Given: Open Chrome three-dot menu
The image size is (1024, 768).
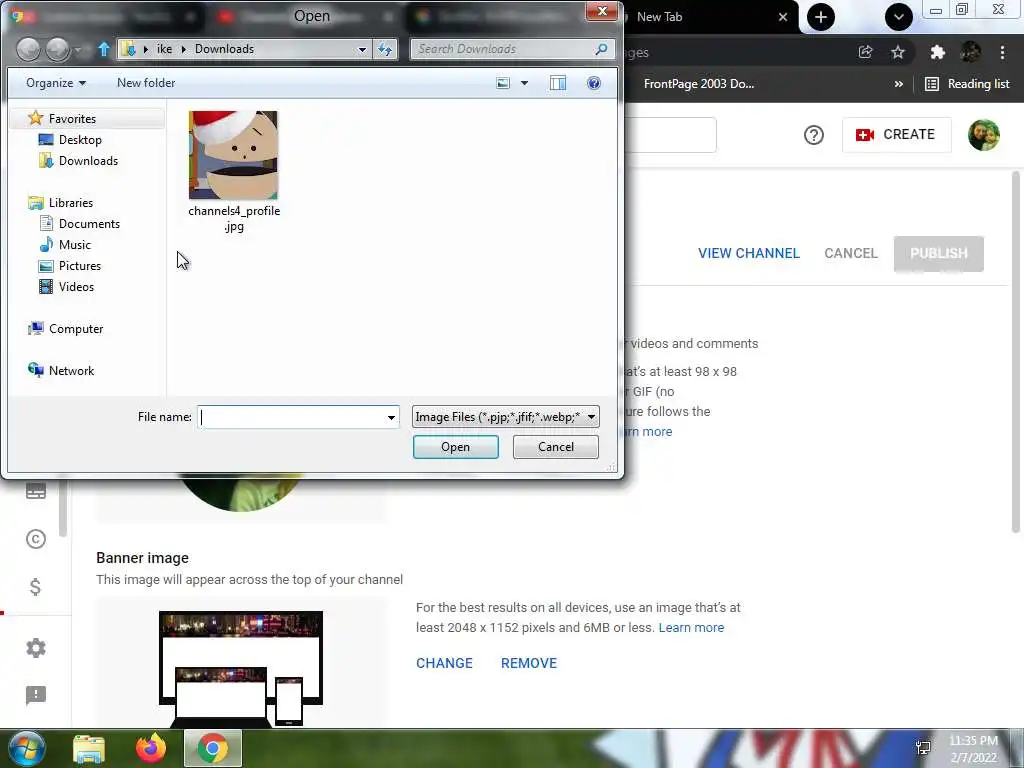Looking at the screenshot, I should [x=1002, y=52].
